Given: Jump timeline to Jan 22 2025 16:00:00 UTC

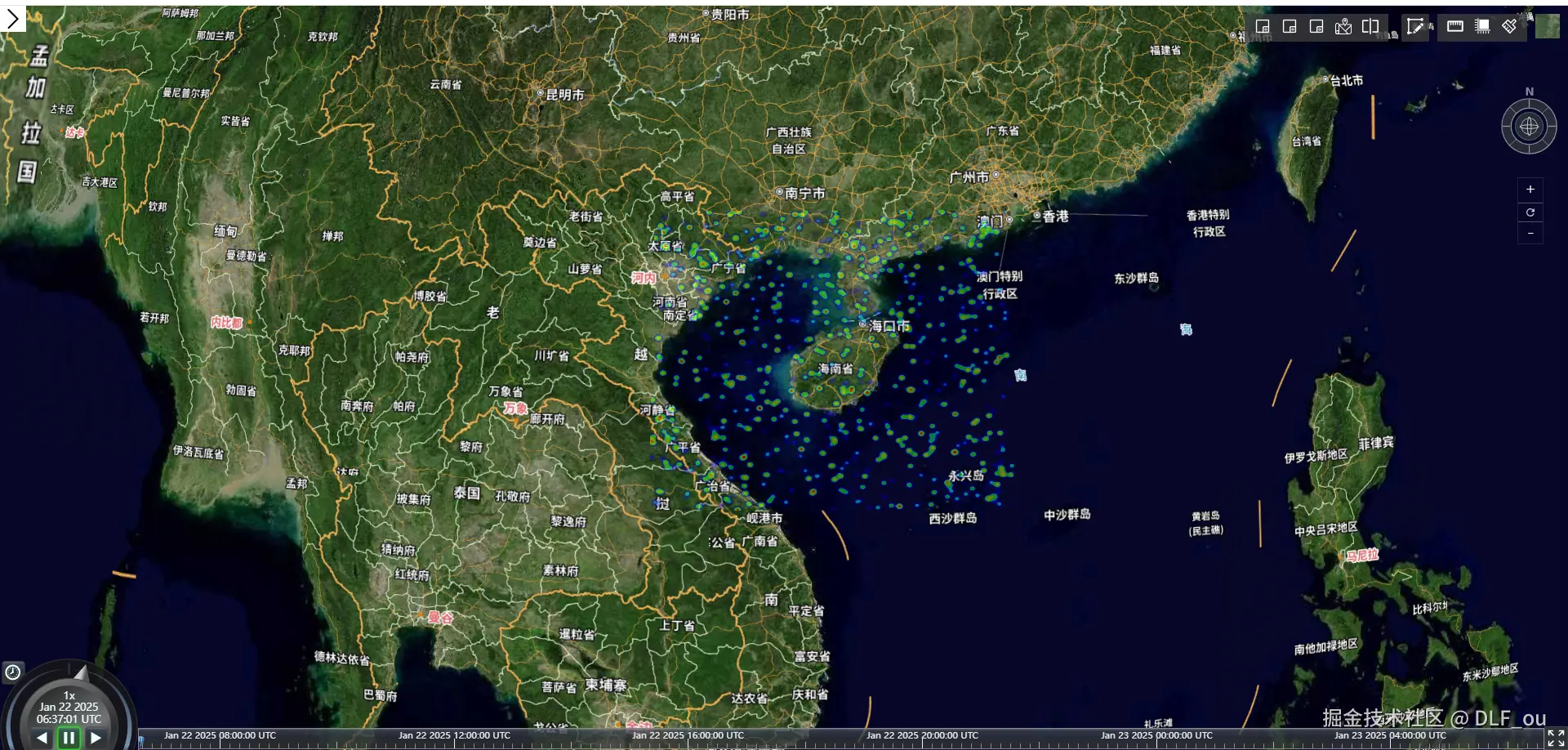Looking at the screenshot, I should point(688,735).
